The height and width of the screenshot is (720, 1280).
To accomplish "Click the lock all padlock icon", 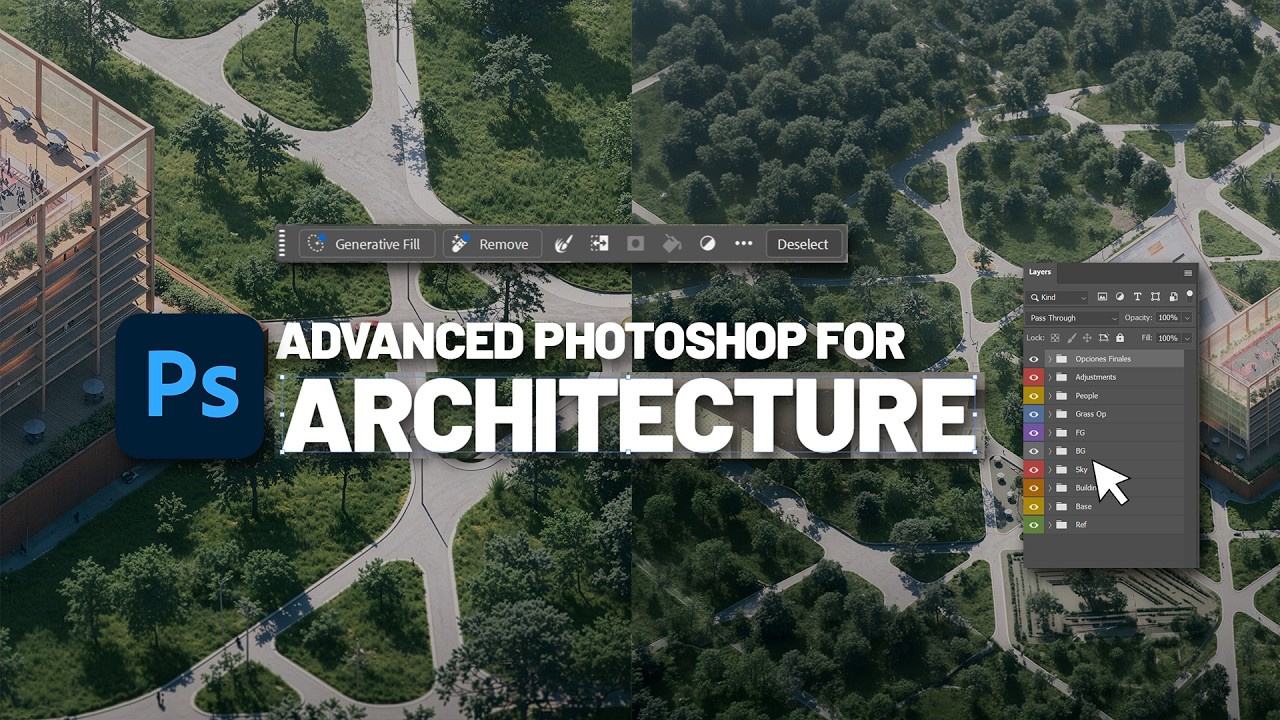I will tap(1120, 338).
